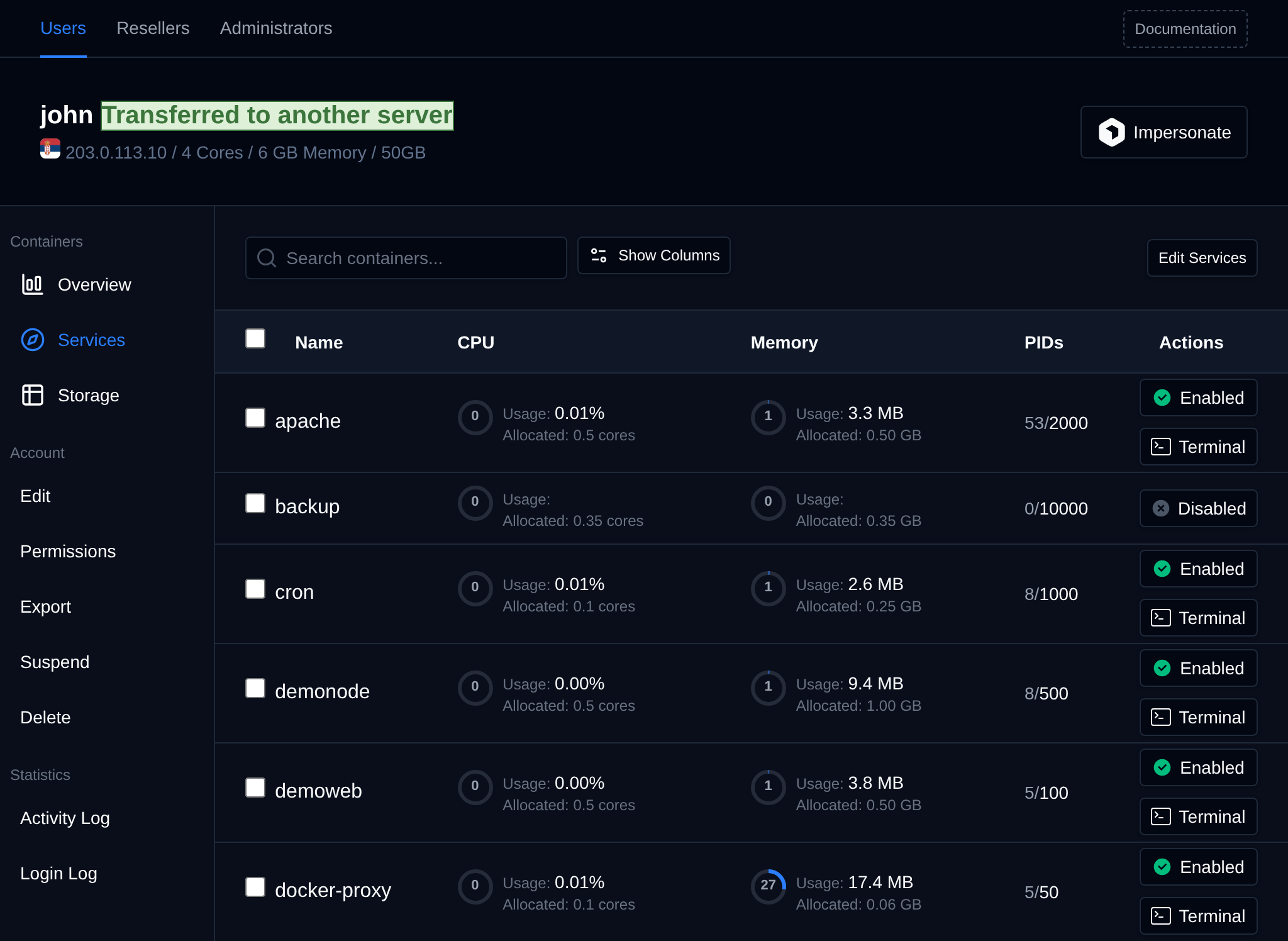Select the cron container checkbox
The image size is (1288, 941).
(x=255, y=589)
